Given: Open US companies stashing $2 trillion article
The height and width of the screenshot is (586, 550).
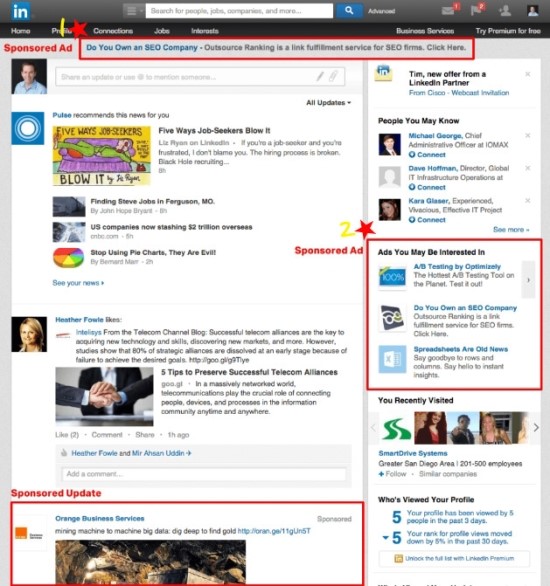Looking at the screenshot, I should (171, 227).
